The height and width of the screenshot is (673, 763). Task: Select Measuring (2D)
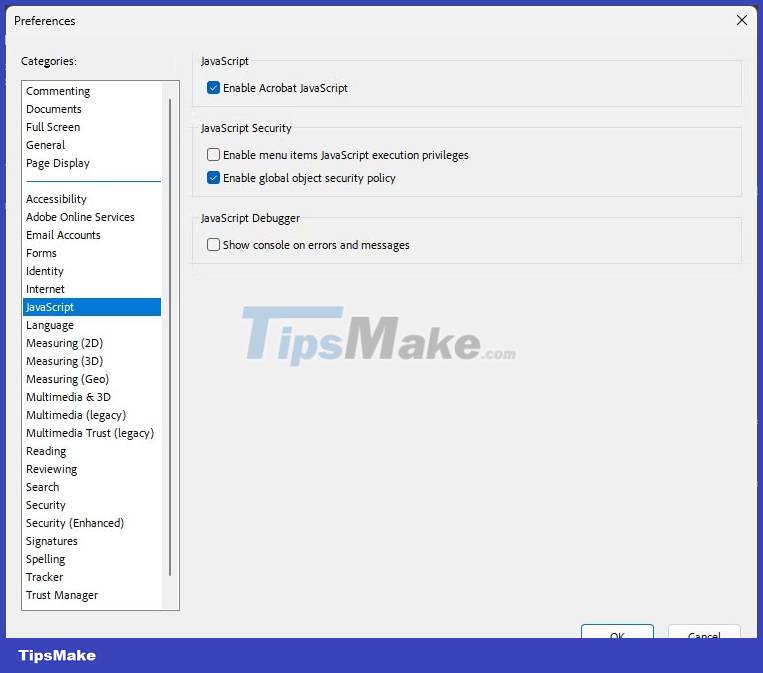coord(92,343)
